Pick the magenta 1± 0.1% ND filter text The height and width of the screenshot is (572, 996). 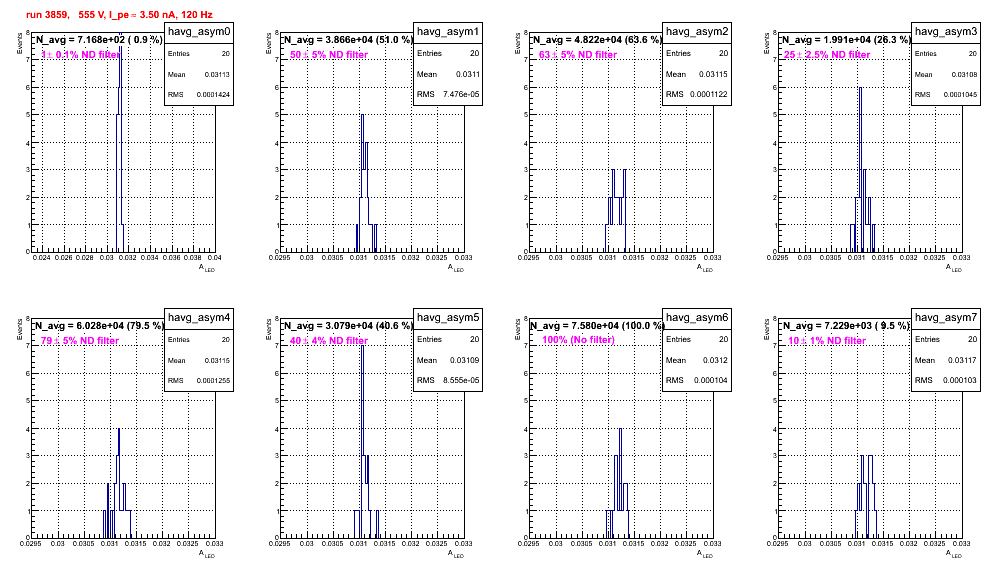(x=81, y=55)
